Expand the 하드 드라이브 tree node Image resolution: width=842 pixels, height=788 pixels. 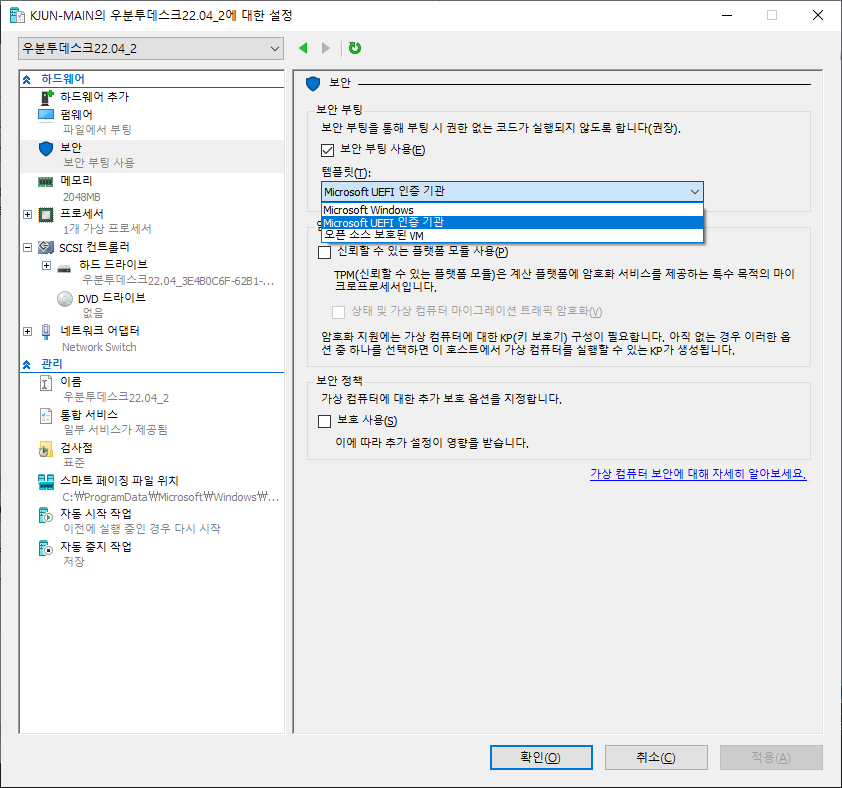tap(47, 265)
